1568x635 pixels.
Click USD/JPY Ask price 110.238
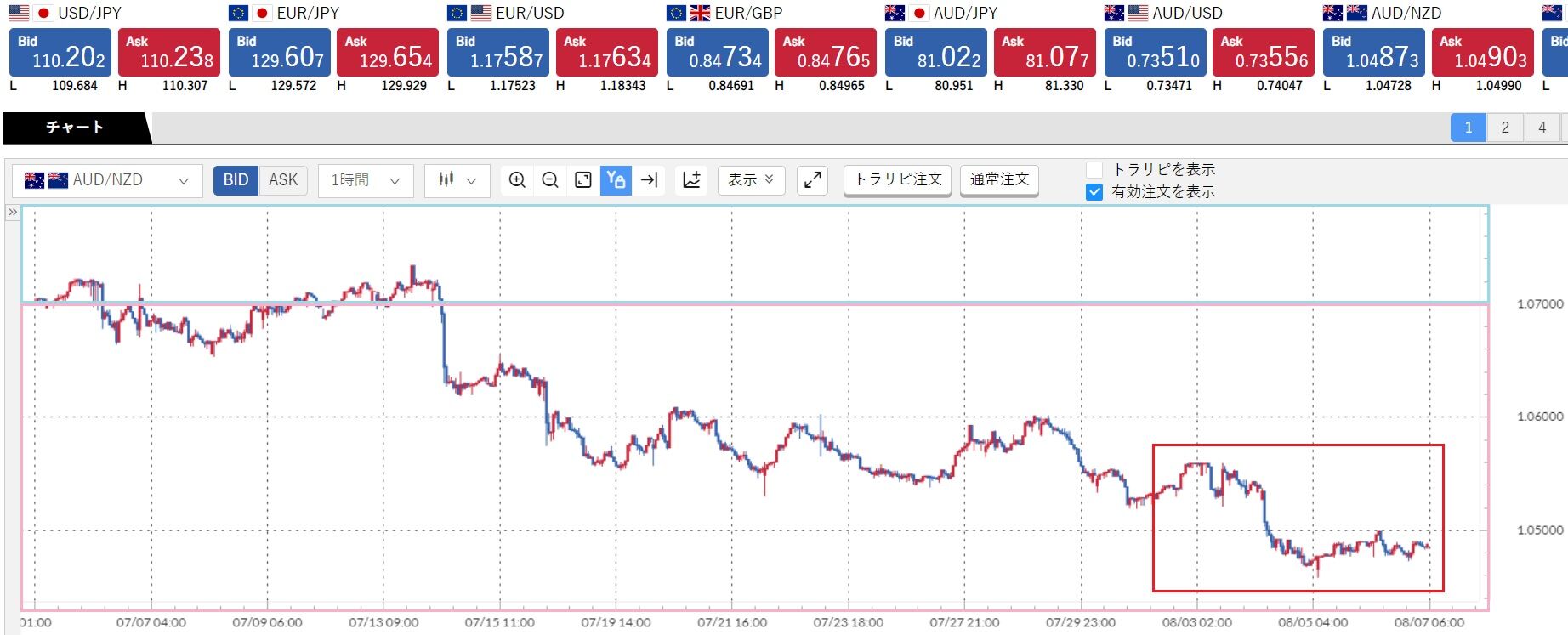[169, 52]
